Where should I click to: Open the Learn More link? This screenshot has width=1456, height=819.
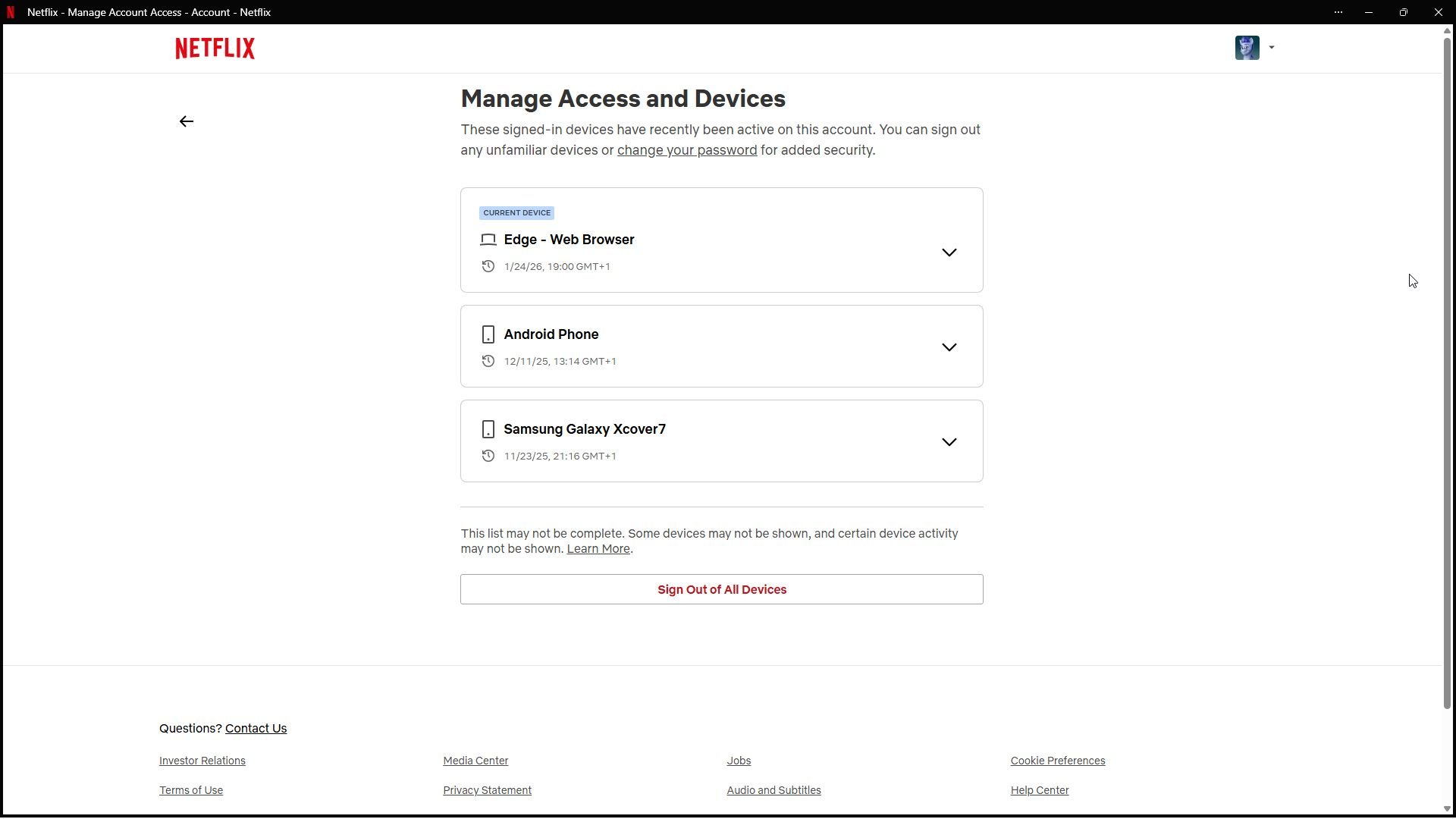[598, 549]
